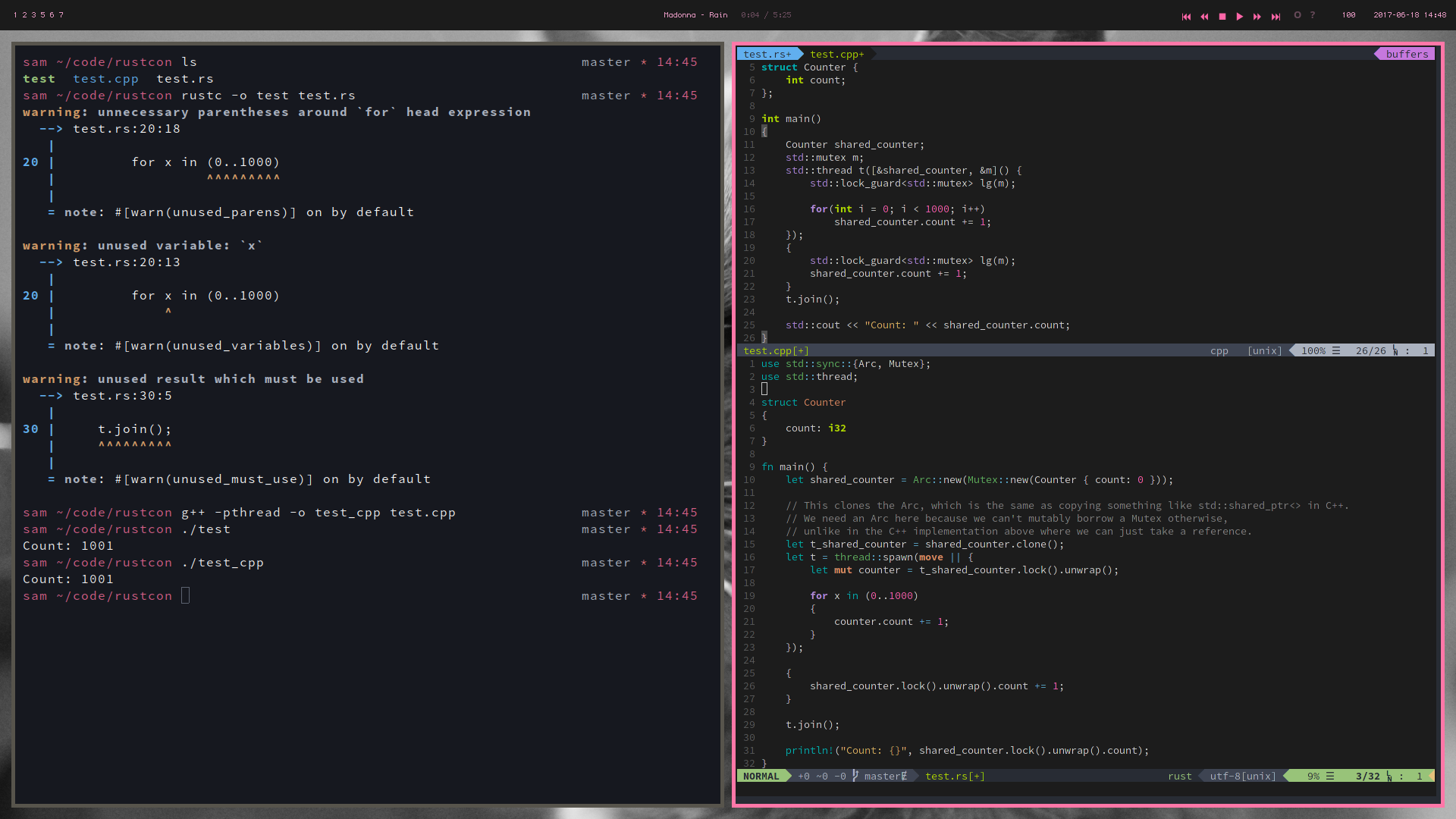Image resolution: width=1456 pixels, height=819 pixels.
Task: Click the song time progress display
Action: point(766,15)
